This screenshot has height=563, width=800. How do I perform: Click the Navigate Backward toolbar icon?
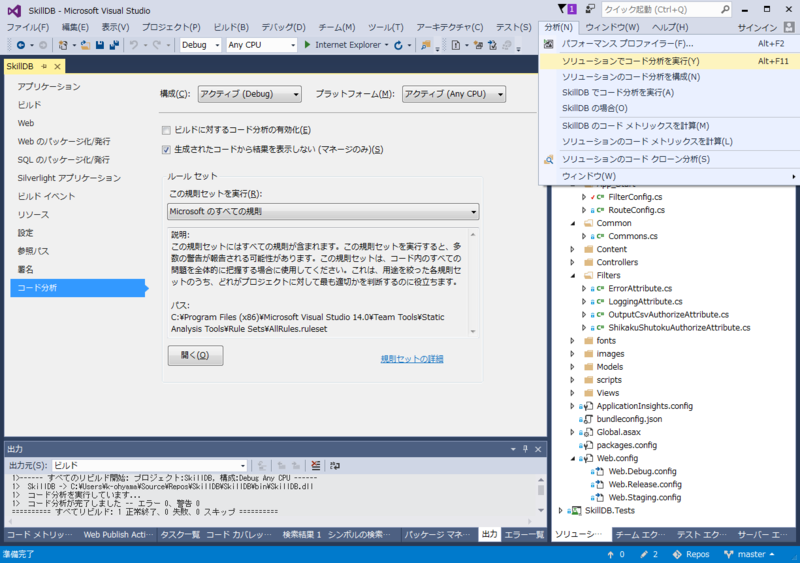coord(20,45)
